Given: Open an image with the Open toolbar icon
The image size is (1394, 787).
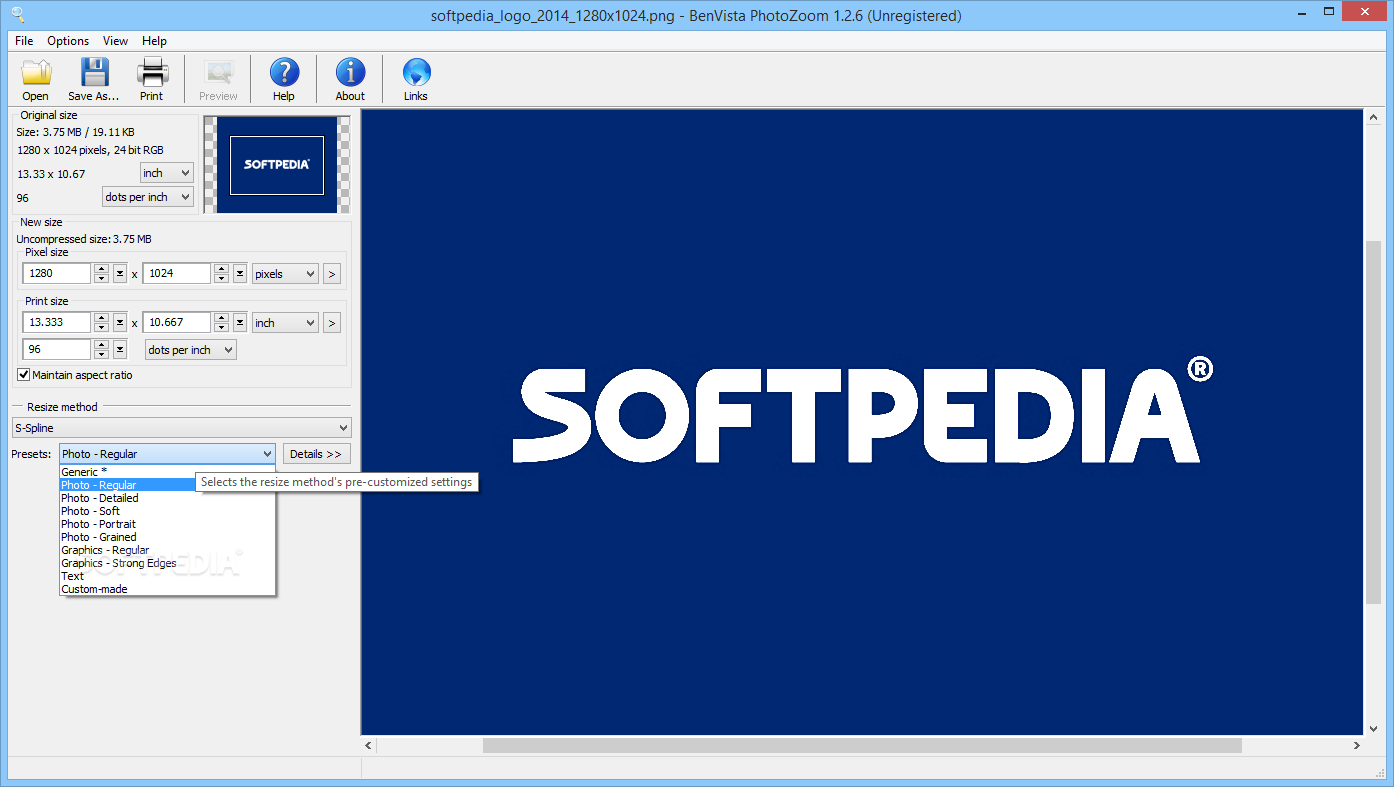Looking at the screenshot, I should (x=35, y=79).
